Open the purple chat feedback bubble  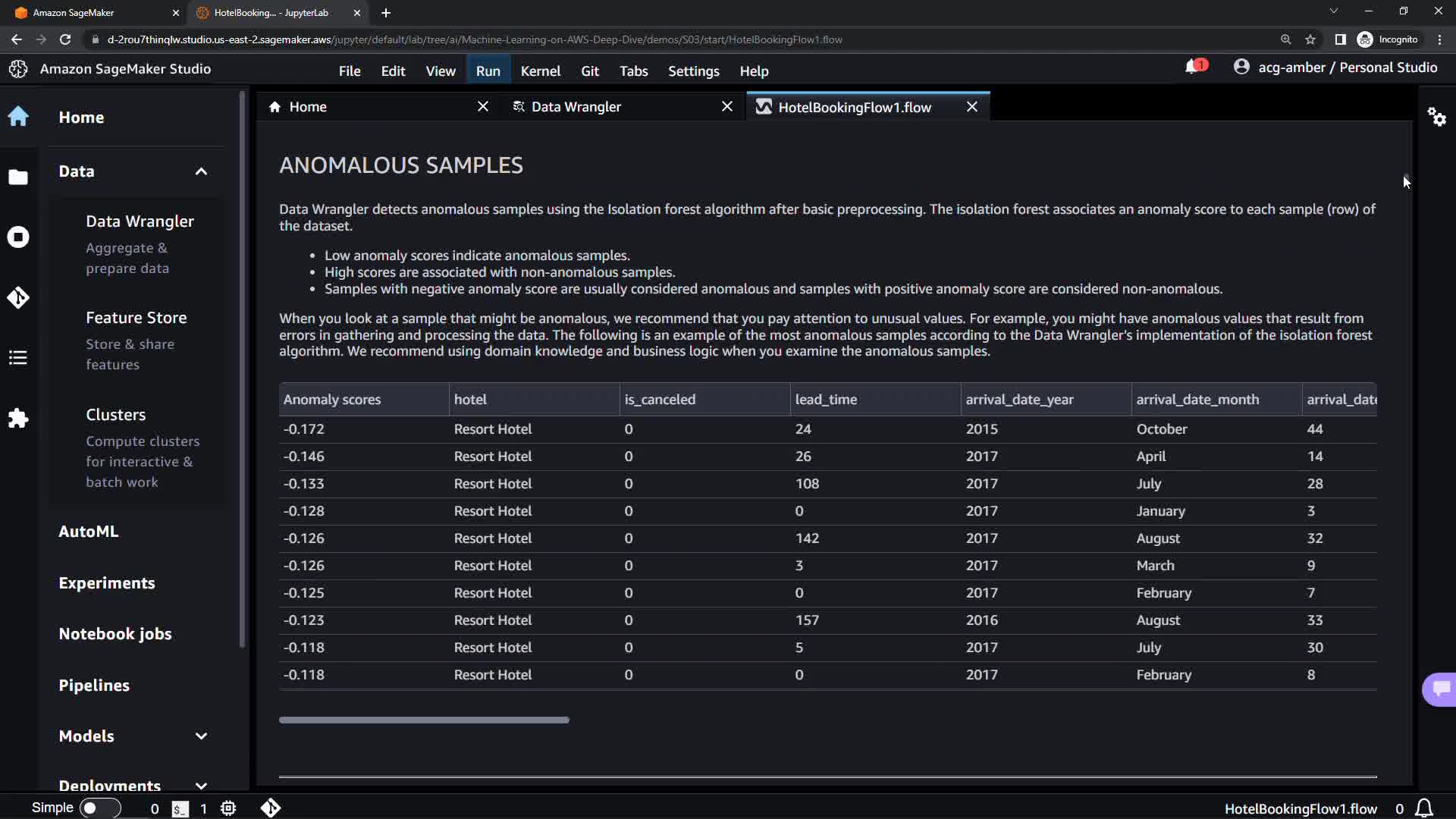1440,689
